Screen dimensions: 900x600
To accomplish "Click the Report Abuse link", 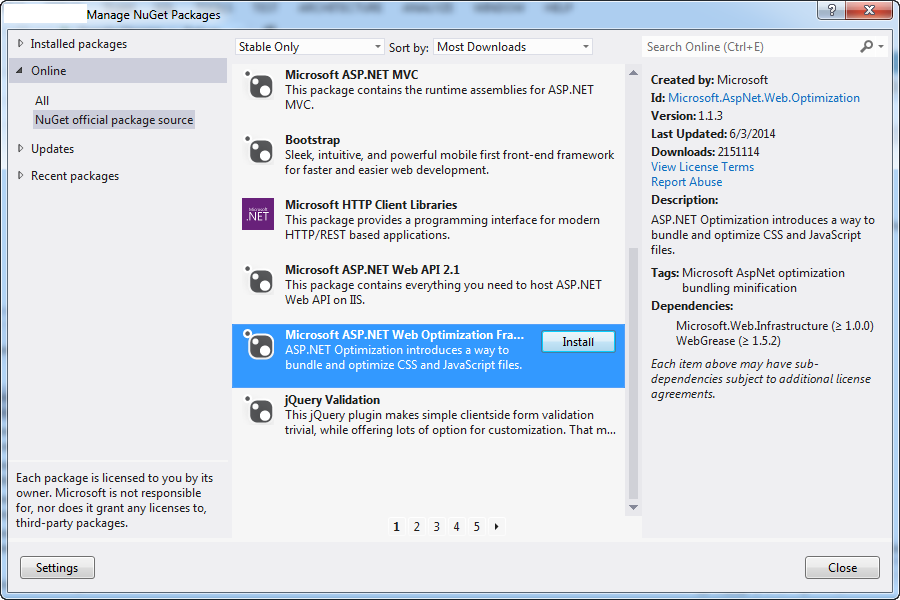I will point(686,181).
